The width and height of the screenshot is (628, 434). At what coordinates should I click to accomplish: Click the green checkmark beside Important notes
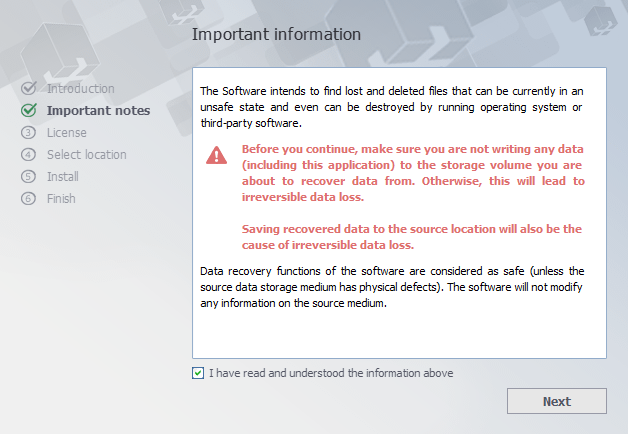pyautogui.click(x=28, y=111)
